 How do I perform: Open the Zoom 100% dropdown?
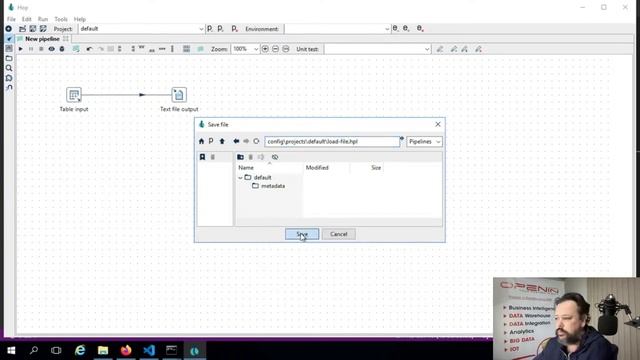tap(245, 49)
